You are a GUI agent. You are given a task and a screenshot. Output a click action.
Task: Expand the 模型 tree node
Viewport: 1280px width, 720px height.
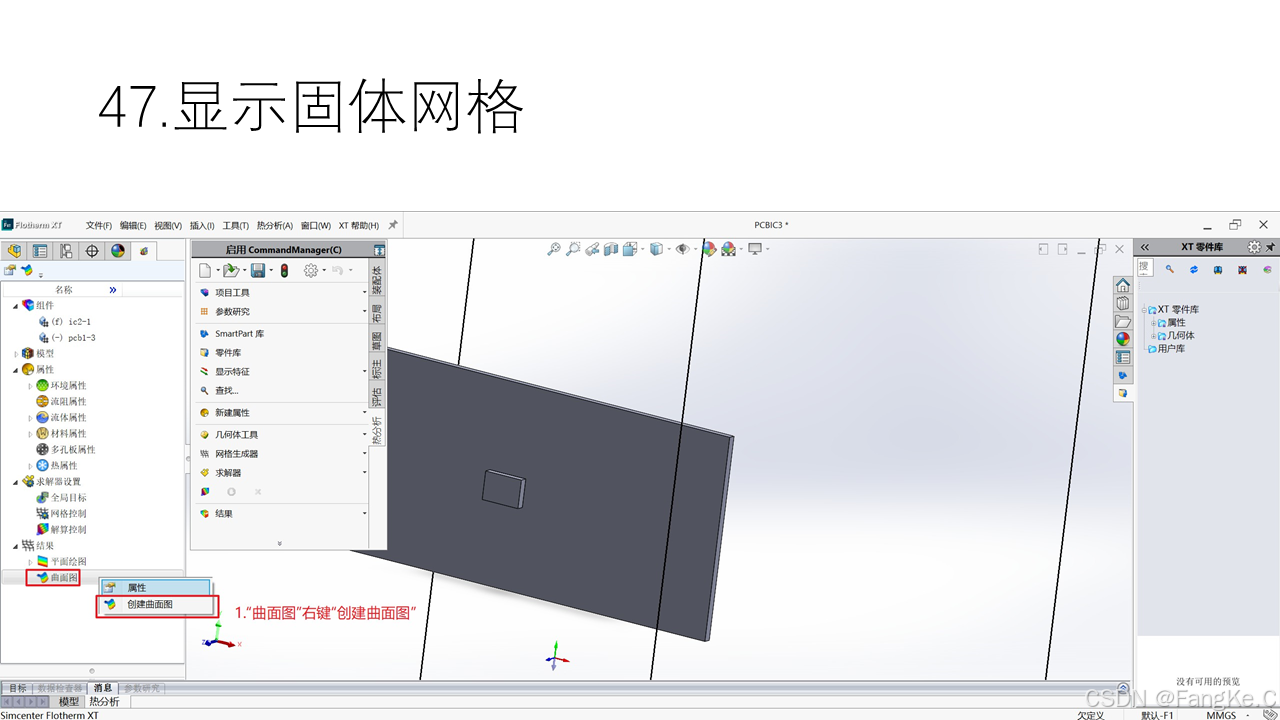pyautogui.click(x=15, y=353)
